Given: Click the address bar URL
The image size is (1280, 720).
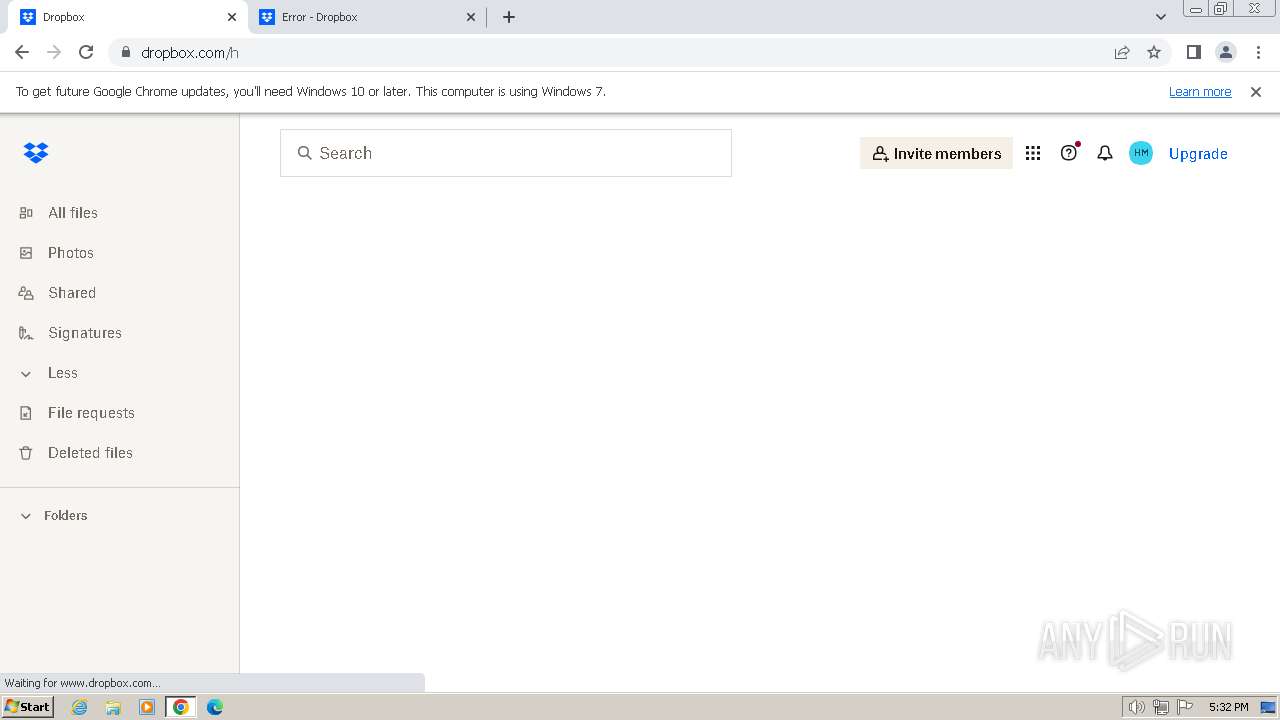Looking at the screenshot, I should [190, 53].
